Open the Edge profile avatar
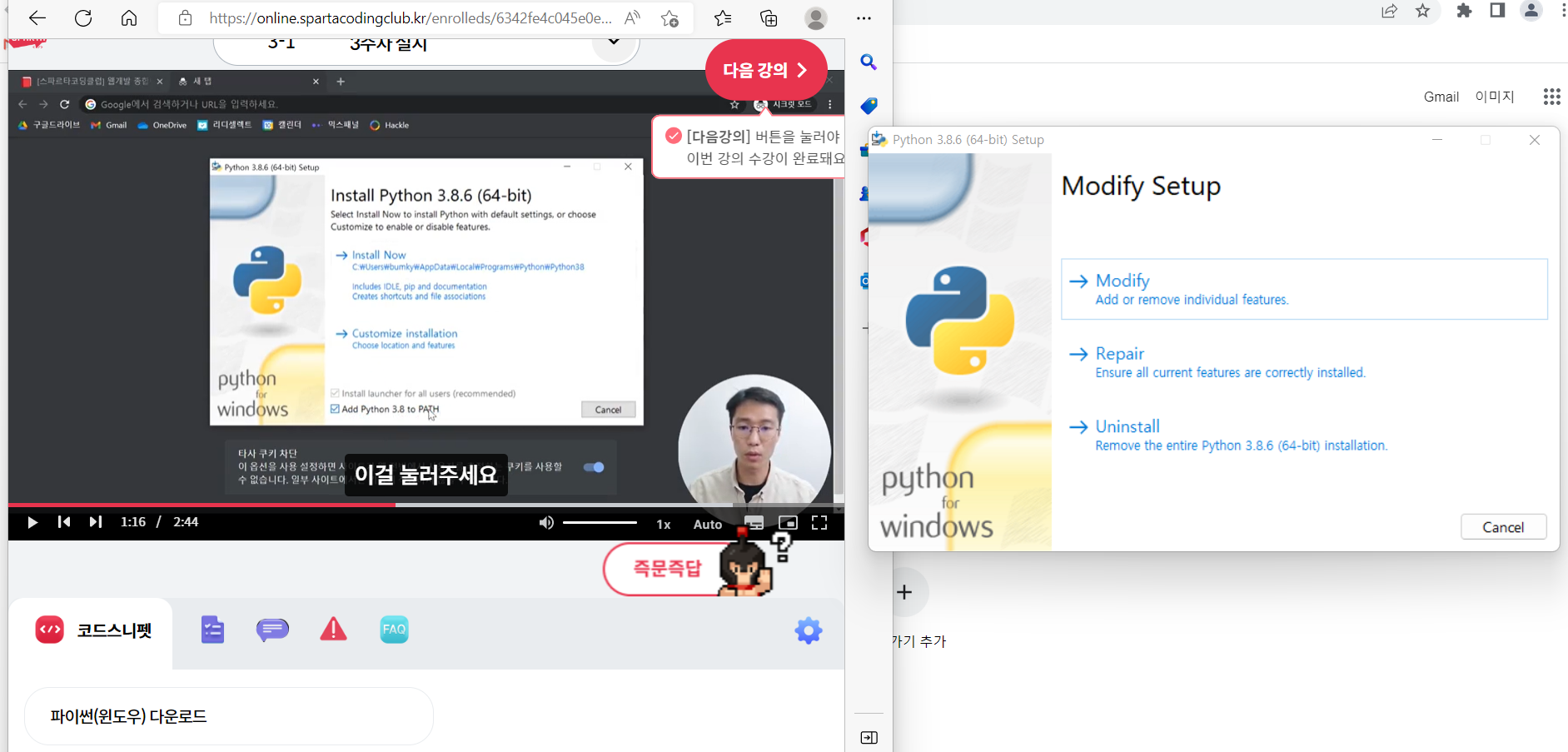The width and height of the screenshot is (1568, 752). (x=816, y=17)
